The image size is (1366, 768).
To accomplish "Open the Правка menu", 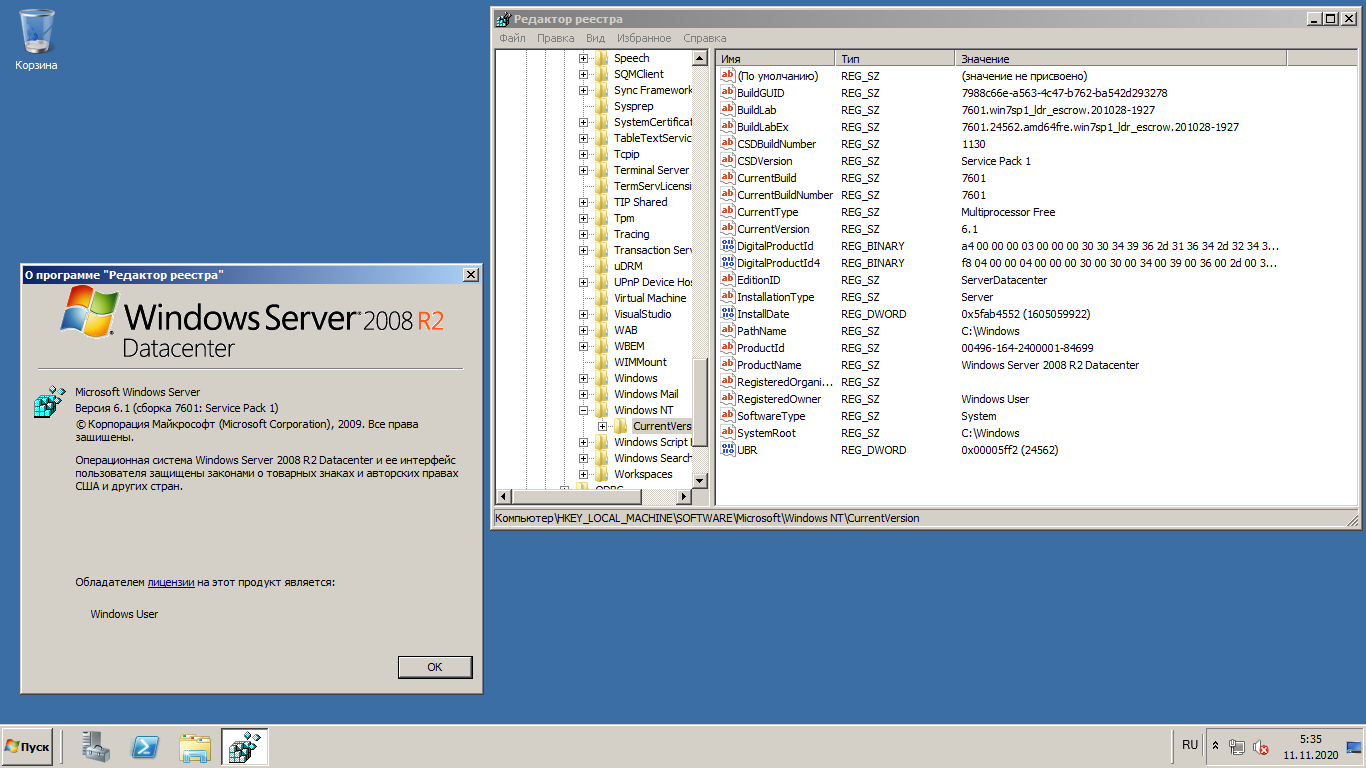I will [x=555, y=38].
